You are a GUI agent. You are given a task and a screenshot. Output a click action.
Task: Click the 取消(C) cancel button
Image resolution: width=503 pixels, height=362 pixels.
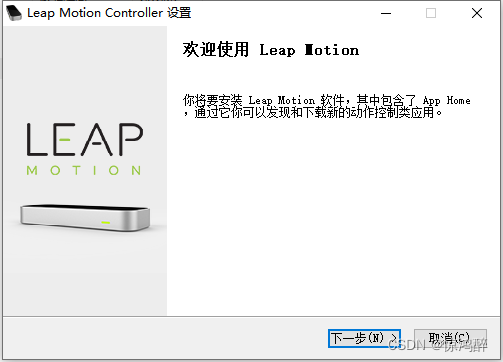450,338
